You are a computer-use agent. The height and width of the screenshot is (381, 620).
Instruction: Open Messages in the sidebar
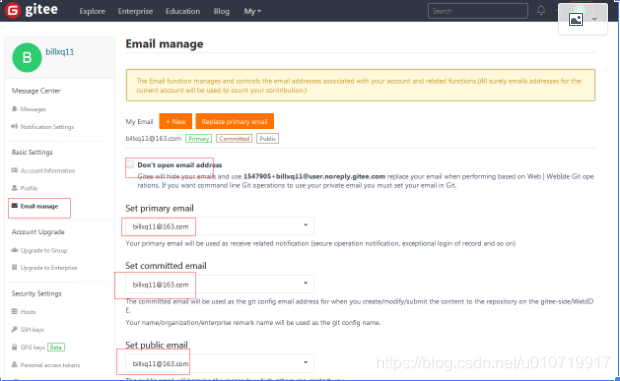(33, 109)
